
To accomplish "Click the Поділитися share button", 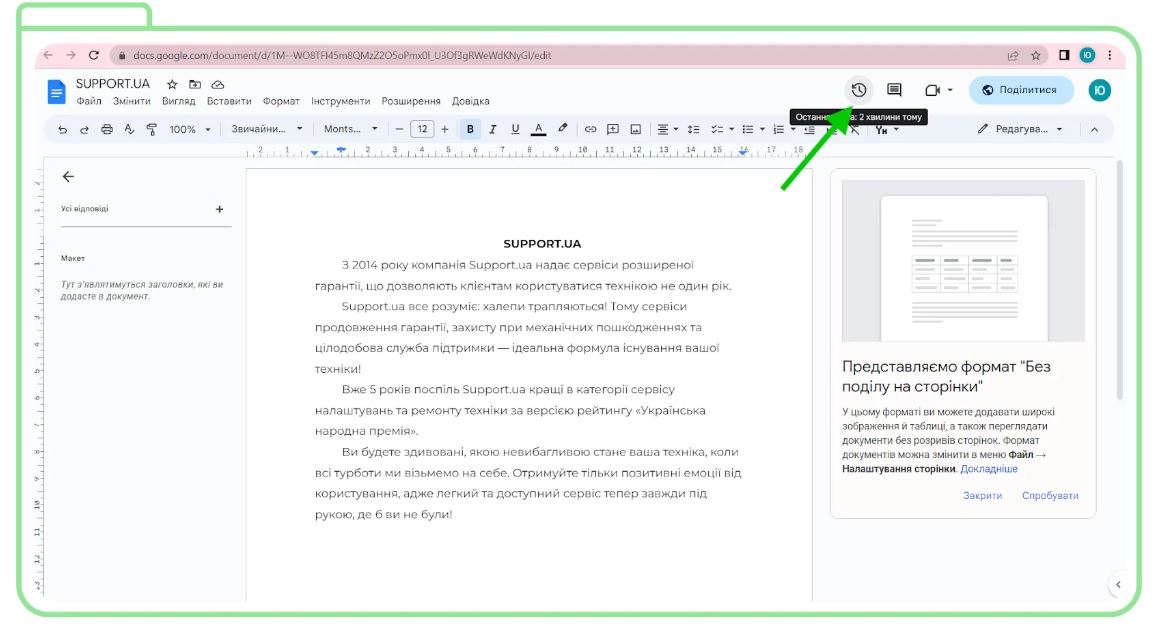I will coord(1020,90).
